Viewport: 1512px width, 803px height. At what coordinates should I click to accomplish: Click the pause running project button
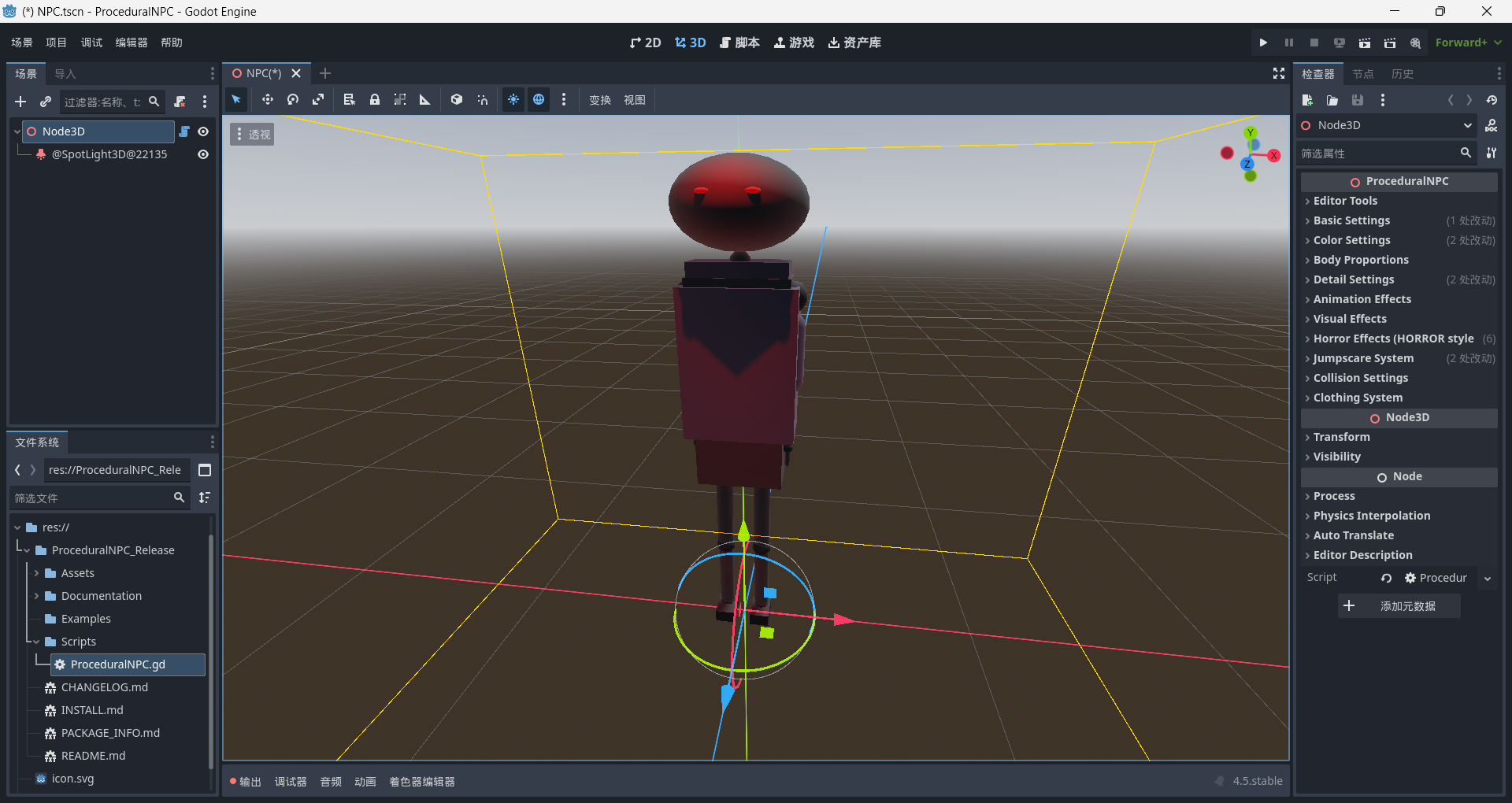click(x=1289, y=43)
